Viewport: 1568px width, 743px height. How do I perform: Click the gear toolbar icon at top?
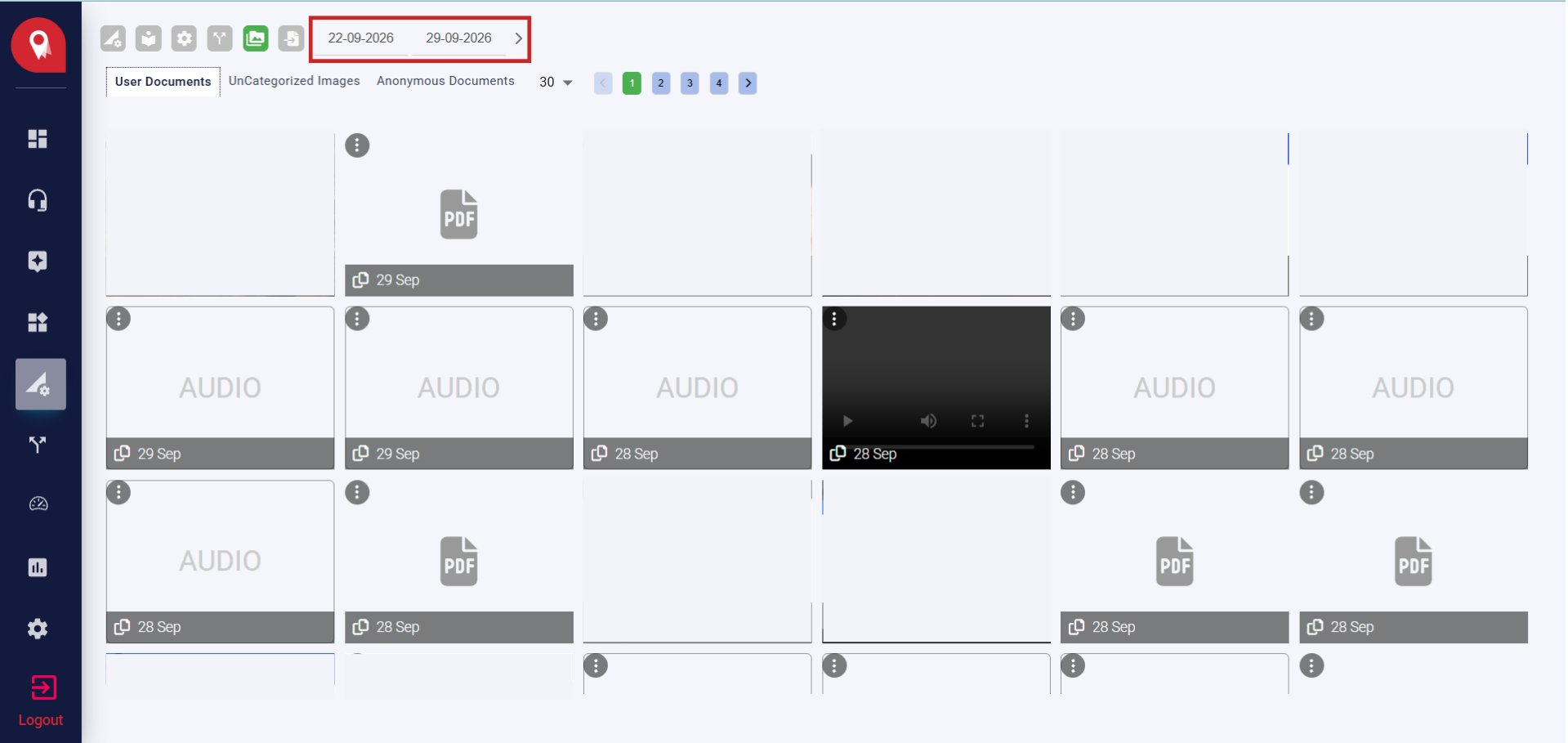[x=184, y=38]
